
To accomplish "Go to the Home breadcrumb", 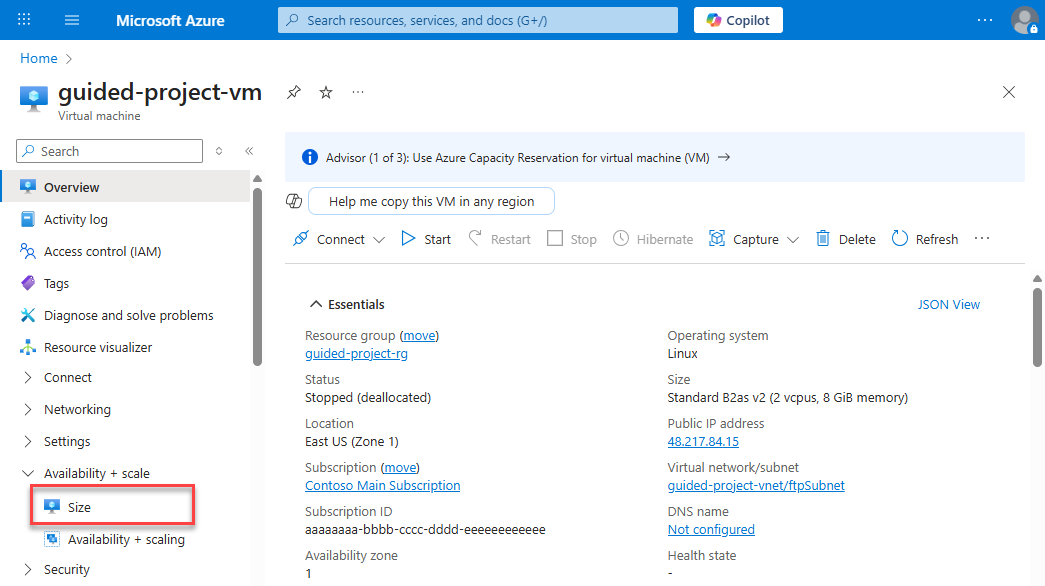I will pyautogui.click(x=39, y=59).
